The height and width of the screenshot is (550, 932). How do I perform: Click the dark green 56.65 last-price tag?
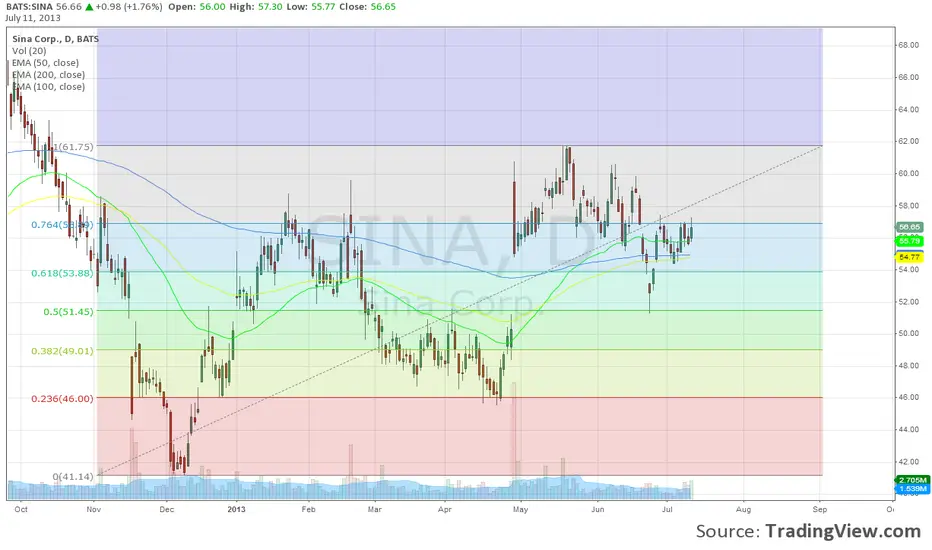pos(909,227)
